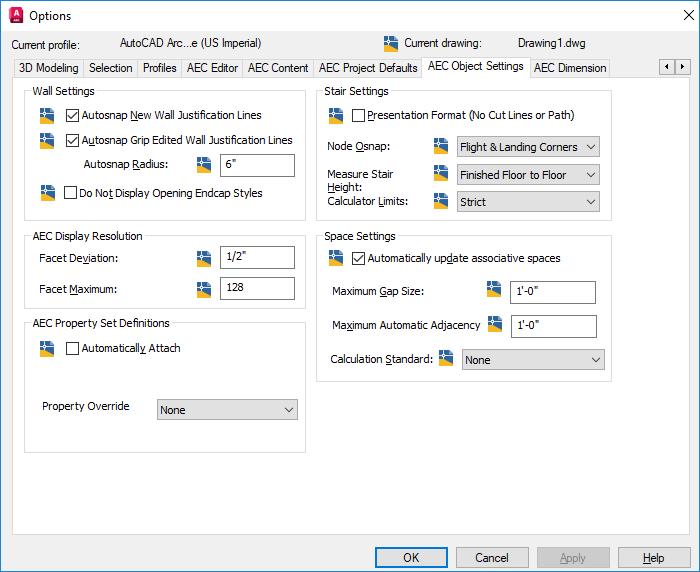This screenshot has height=572, width=700.
Task: Click the OK button
Action: tap(411, 558)
